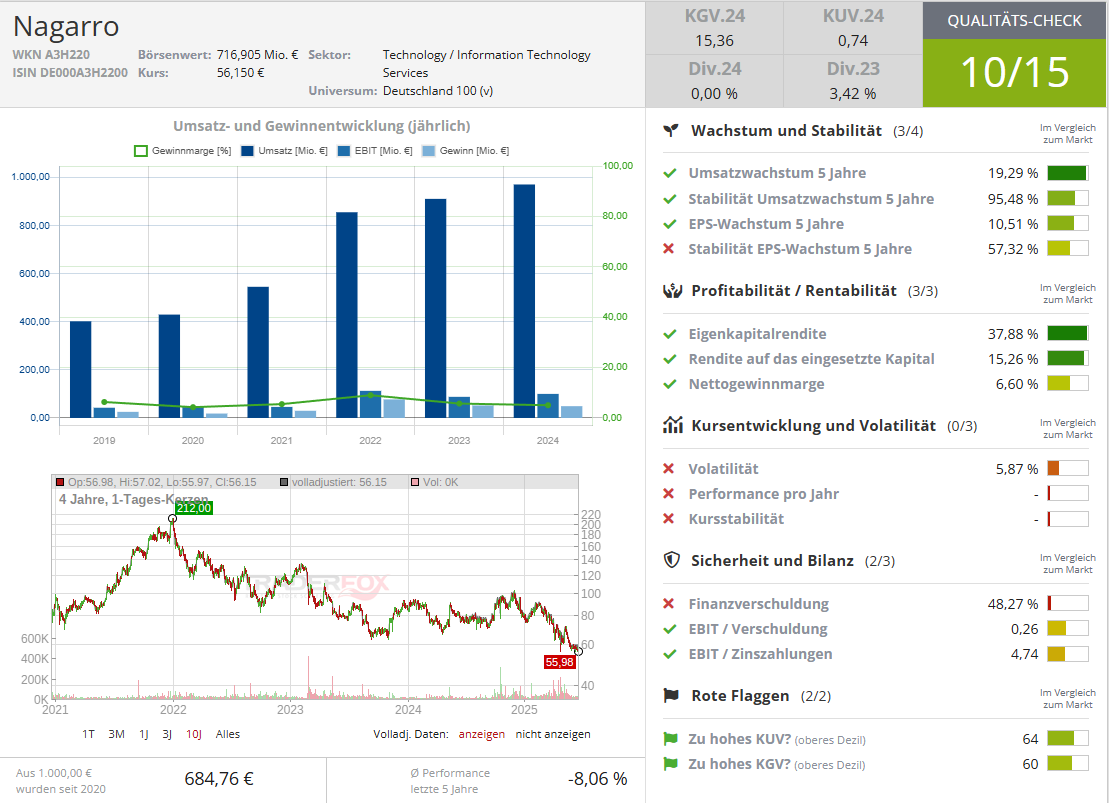Click the red X next to Kursstabilität
The height and width of the screenshot is (803, 1109).
pos(668,519)
